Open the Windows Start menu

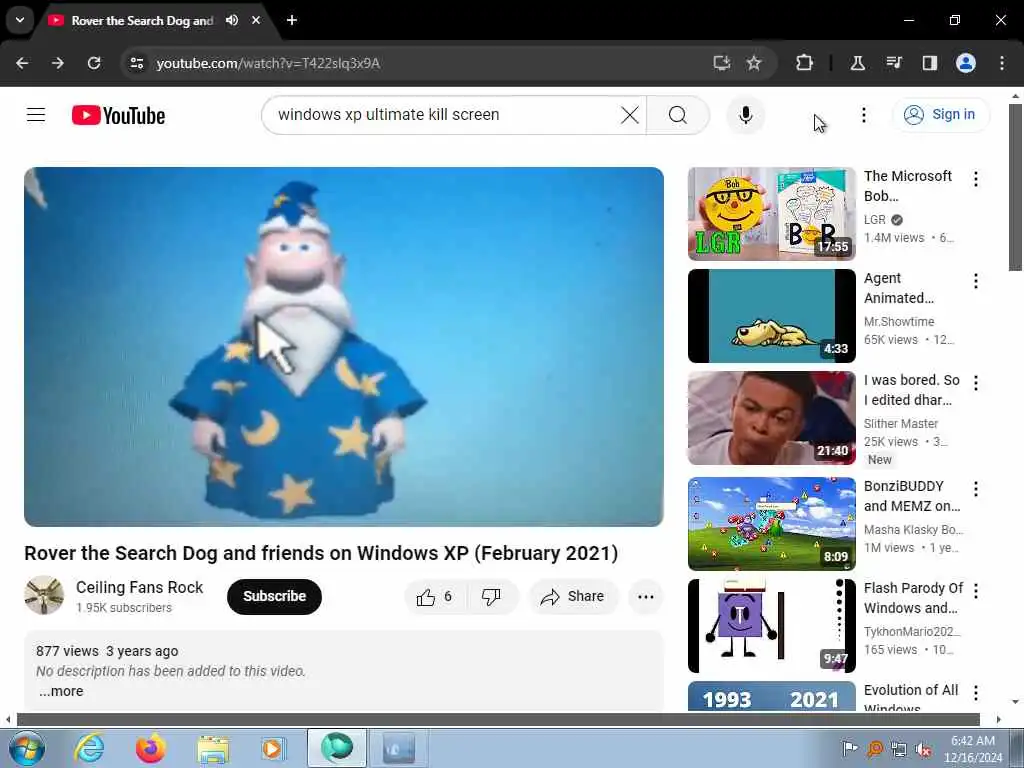[x=27, y=748]
